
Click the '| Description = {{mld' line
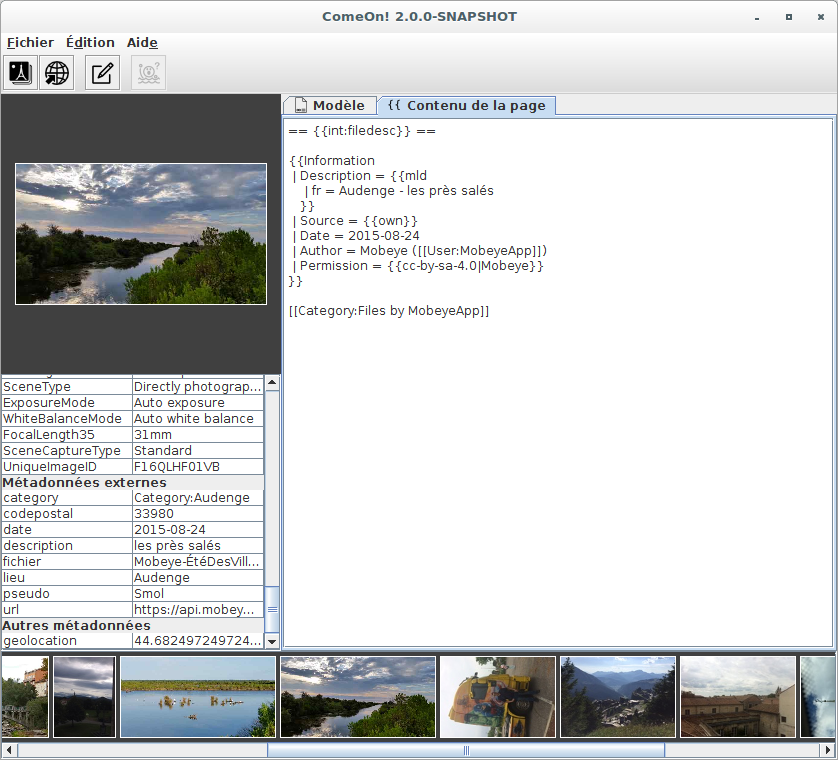[360, 176]
